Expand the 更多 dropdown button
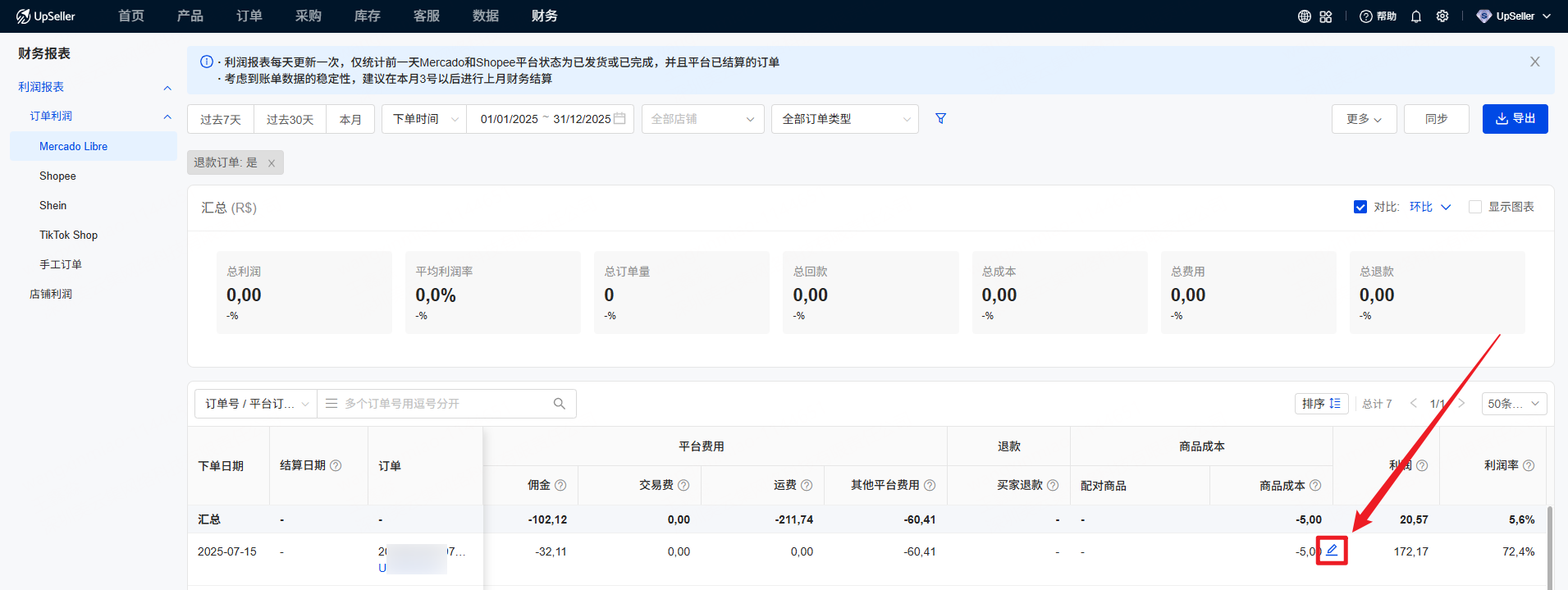 tap(1364, 119)
